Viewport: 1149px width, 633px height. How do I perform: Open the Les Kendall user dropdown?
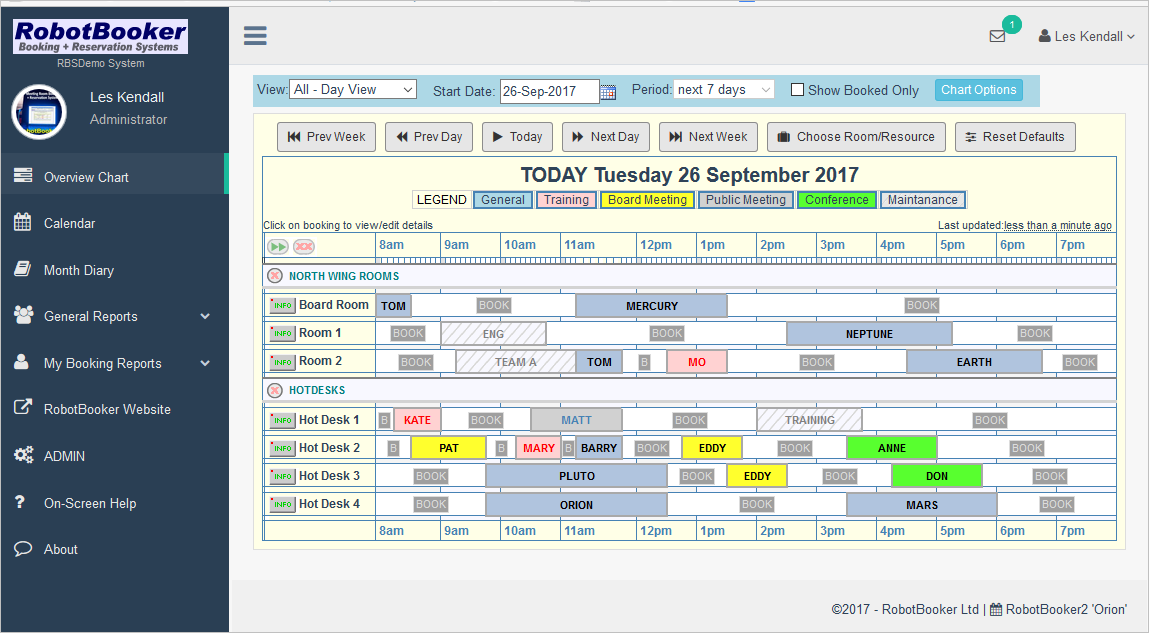(x=1087, y=36)
